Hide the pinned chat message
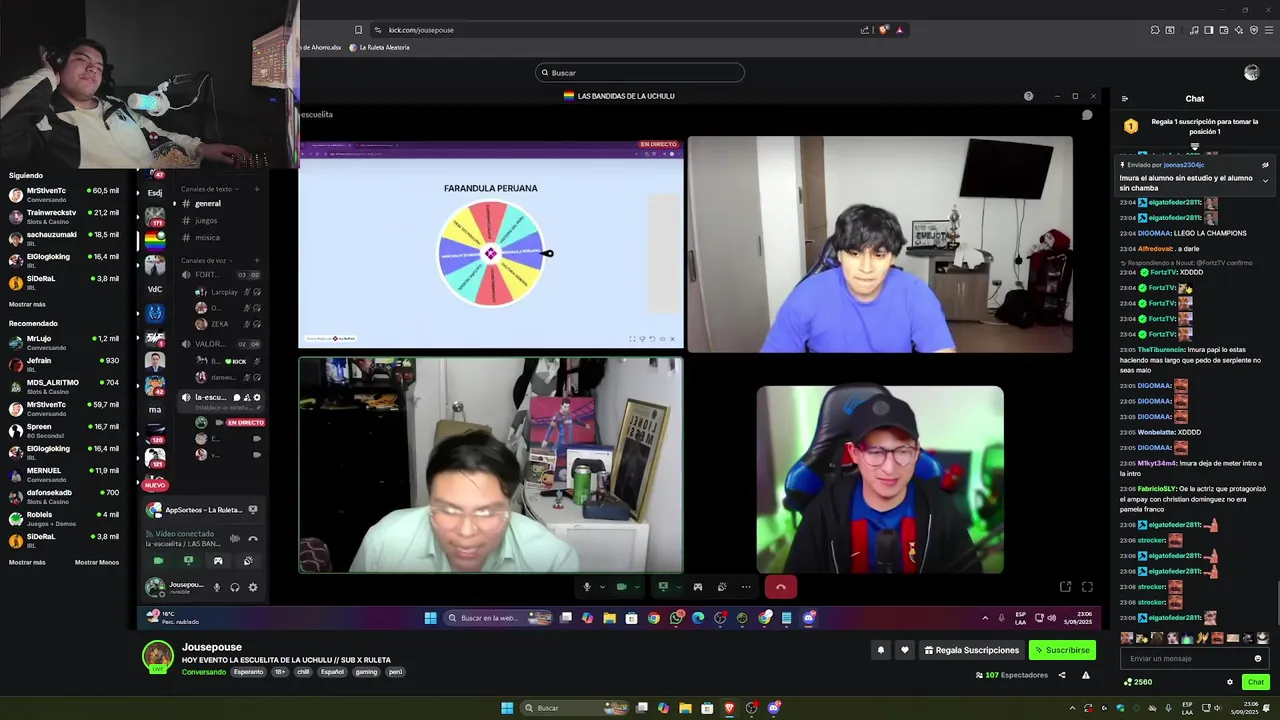 tap(1265, 165)
